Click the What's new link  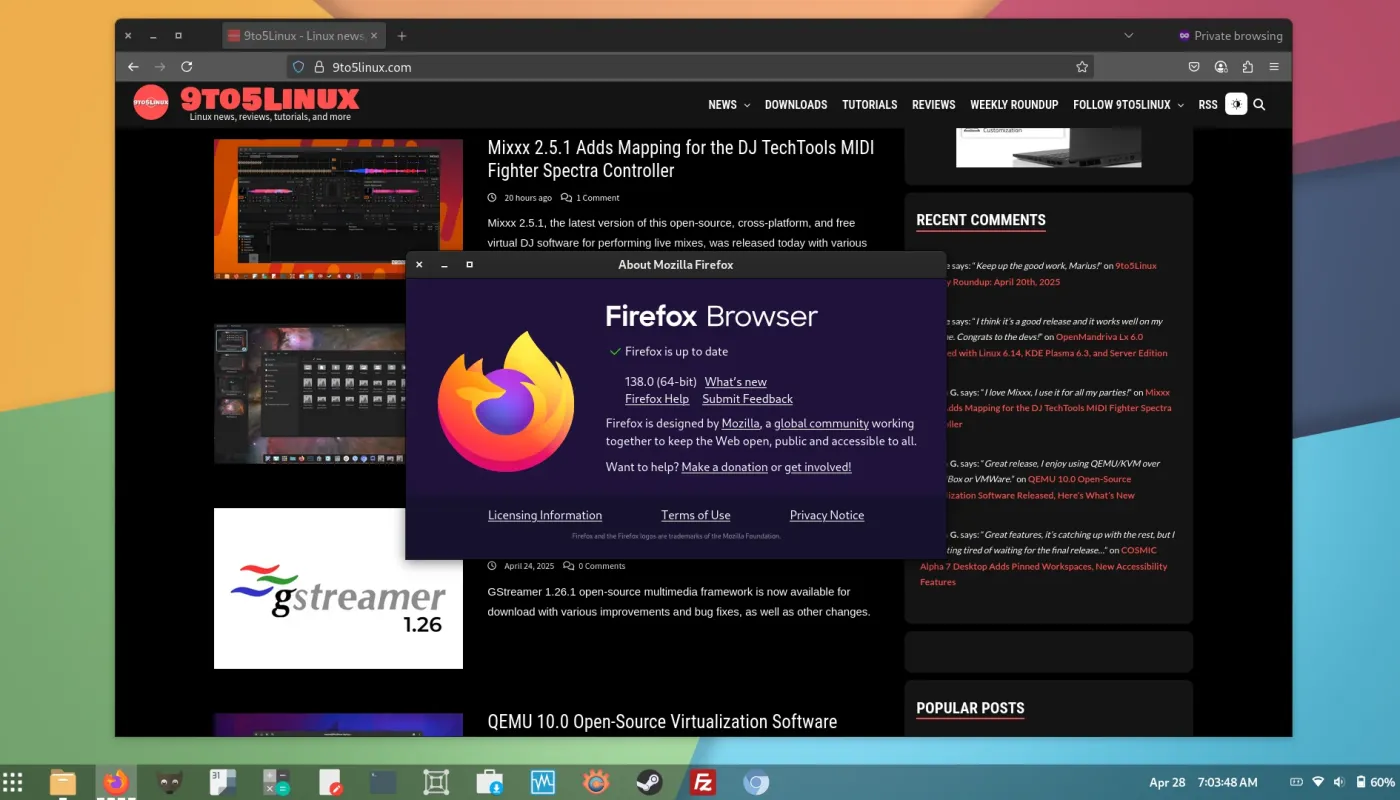point(736,382)
